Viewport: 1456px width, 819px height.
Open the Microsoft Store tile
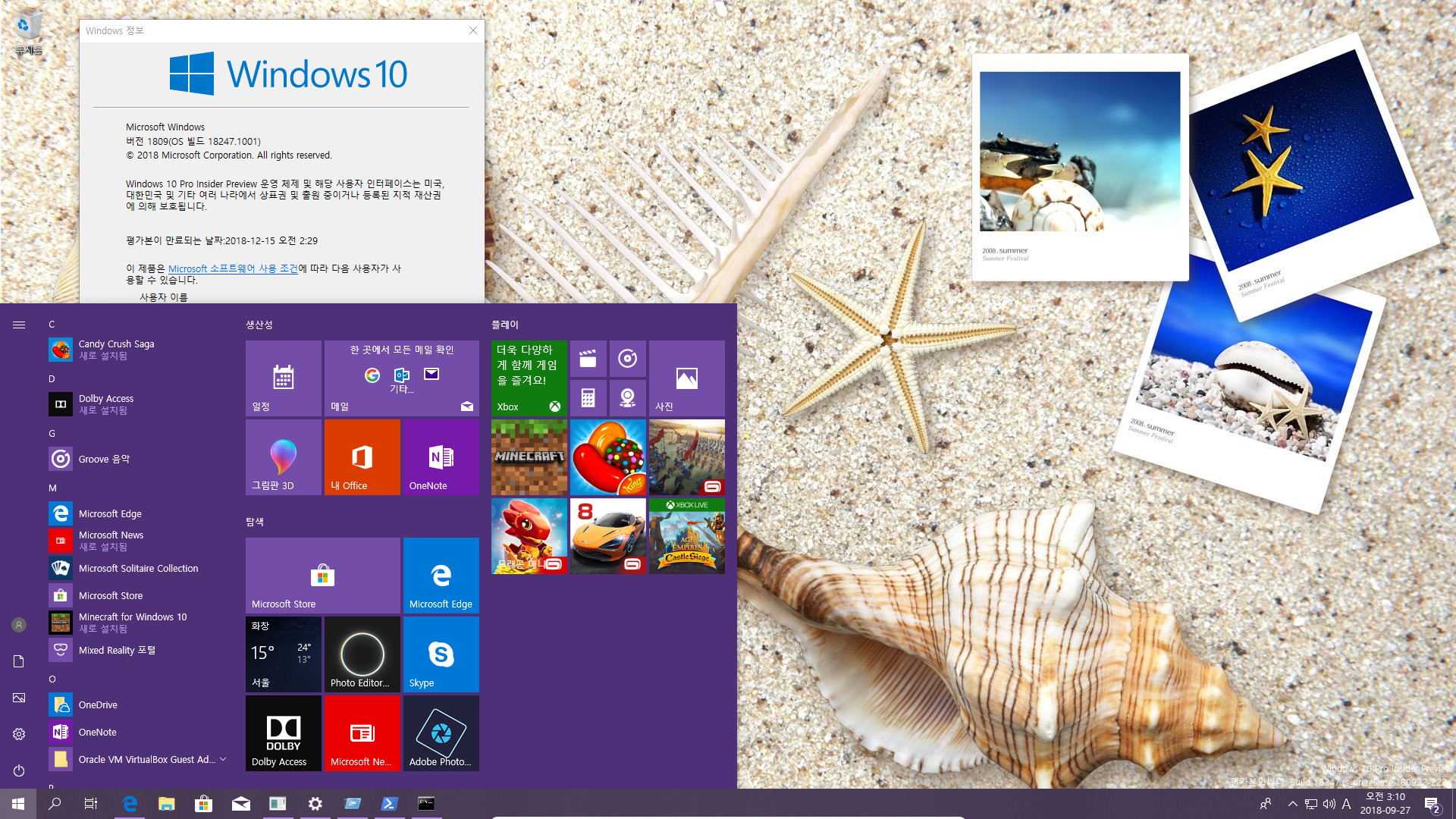322,576
